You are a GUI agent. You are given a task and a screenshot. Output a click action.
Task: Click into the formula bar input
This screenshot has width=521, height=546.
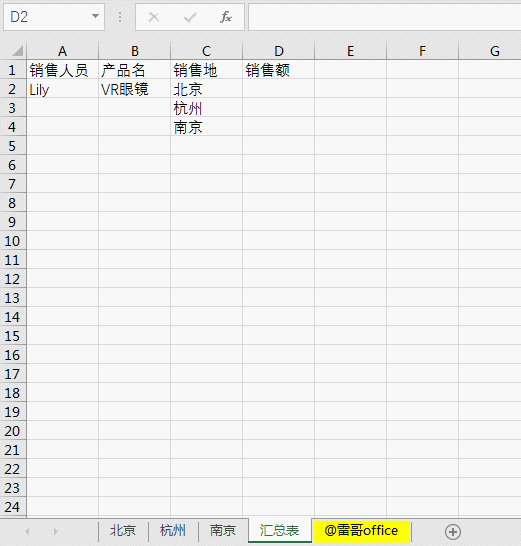(x=384, y=17)
